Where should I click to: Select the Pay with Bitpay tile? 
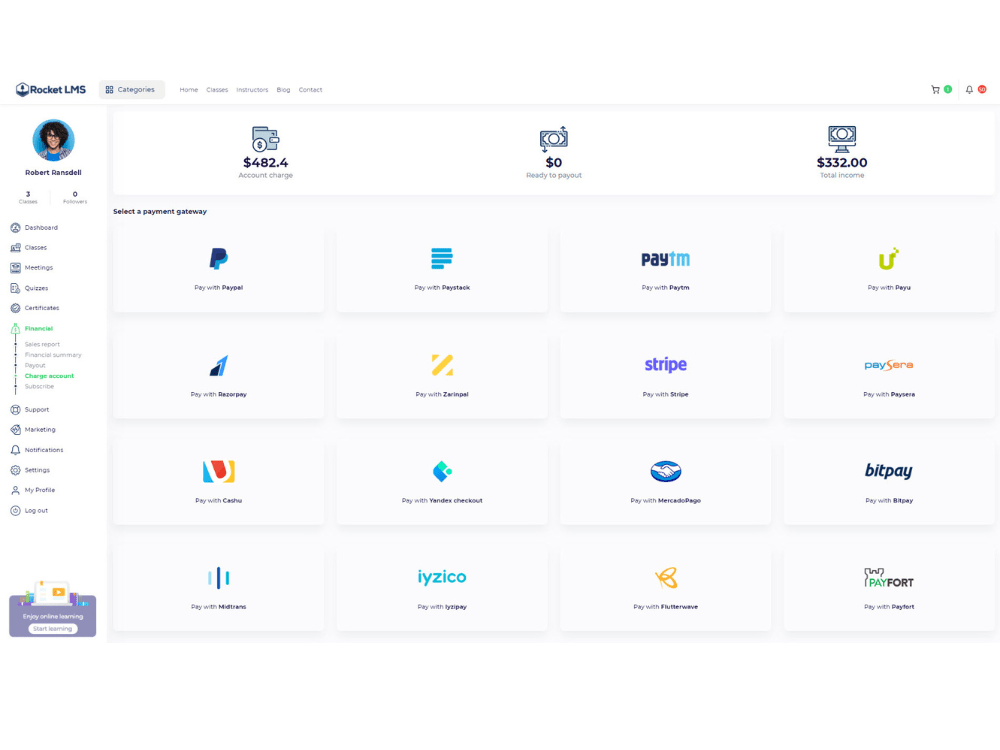click(888, 471)
